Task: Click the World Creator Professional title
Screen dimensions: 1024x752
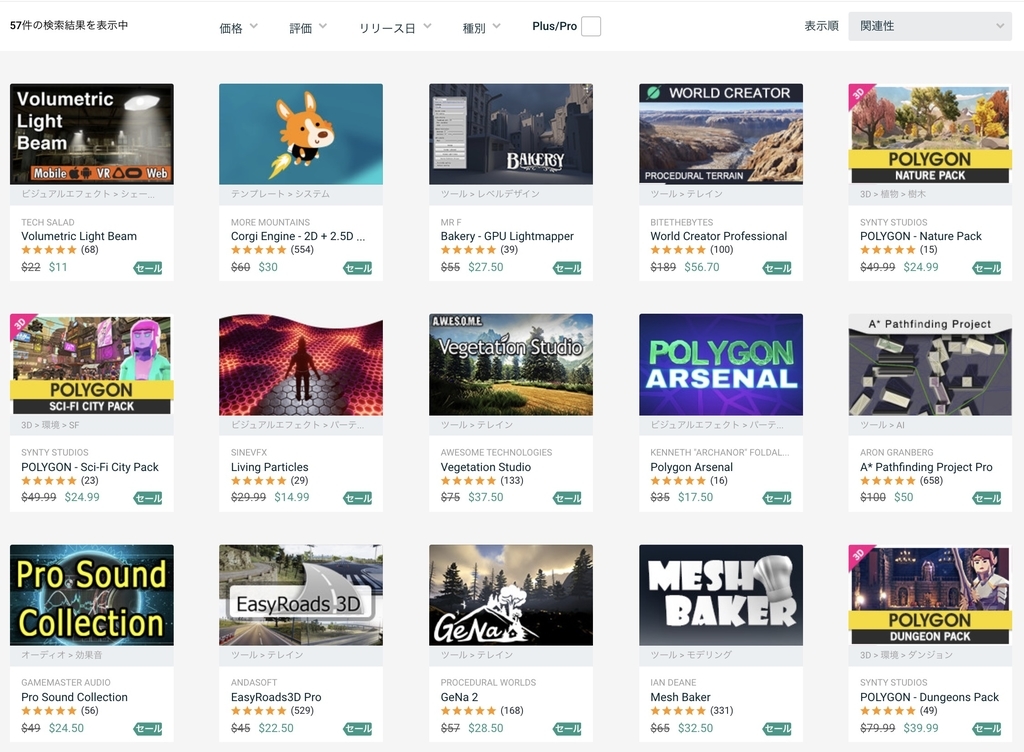Action: pyautogui.click(x=718, y=236)
